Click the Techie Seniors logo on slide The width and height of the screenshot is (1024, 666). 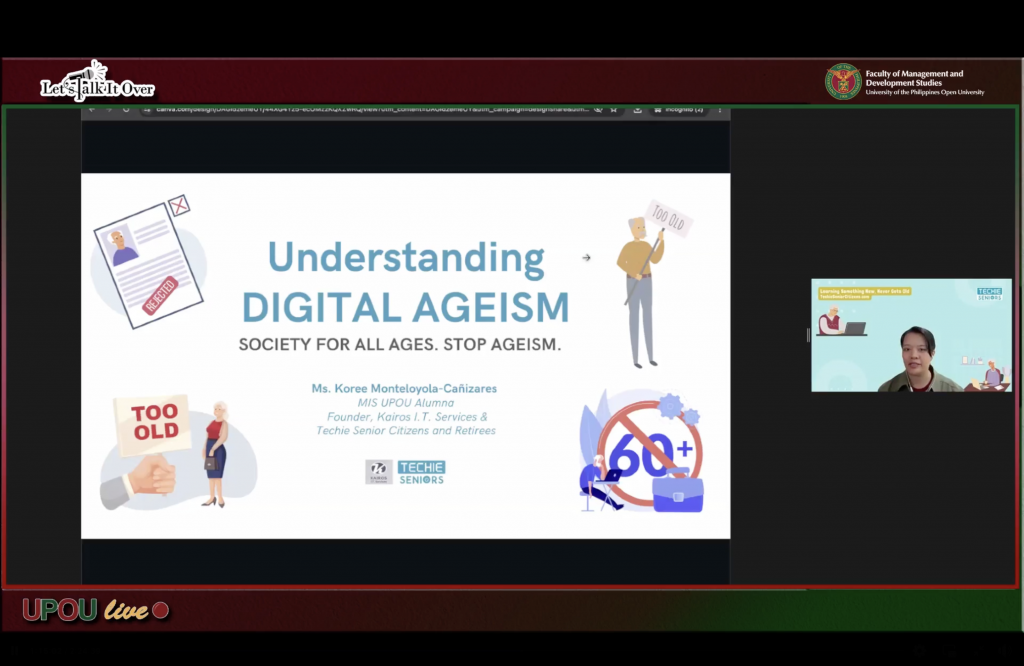tap(421, 472)
